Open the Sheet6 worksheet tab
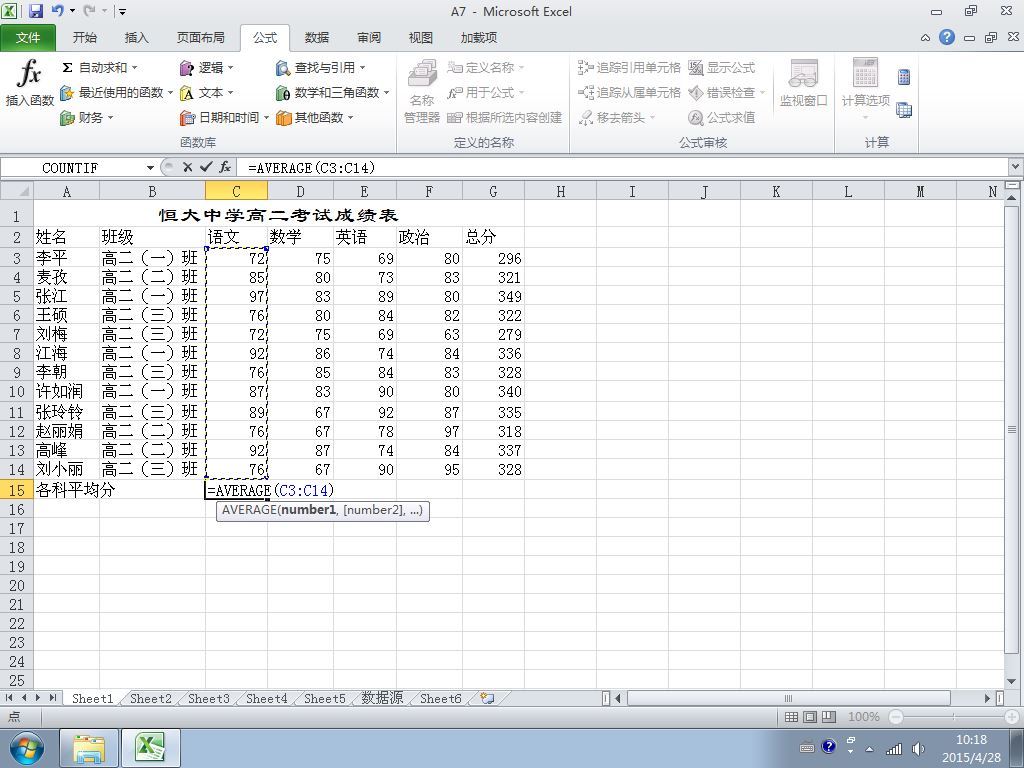 click(440, 698)
